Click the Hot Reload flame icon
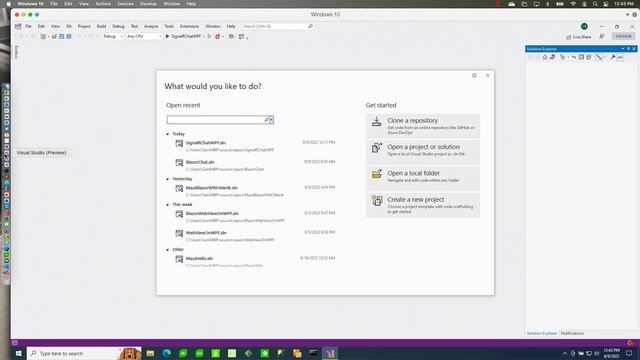 tap(218, 36)
